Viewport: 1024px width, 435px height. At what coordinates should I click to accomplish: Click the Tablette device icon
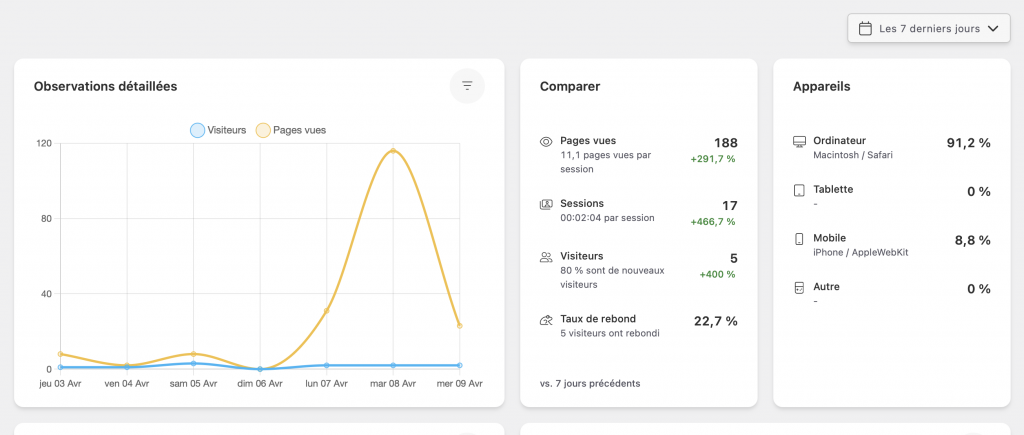(x=799, y=191)
